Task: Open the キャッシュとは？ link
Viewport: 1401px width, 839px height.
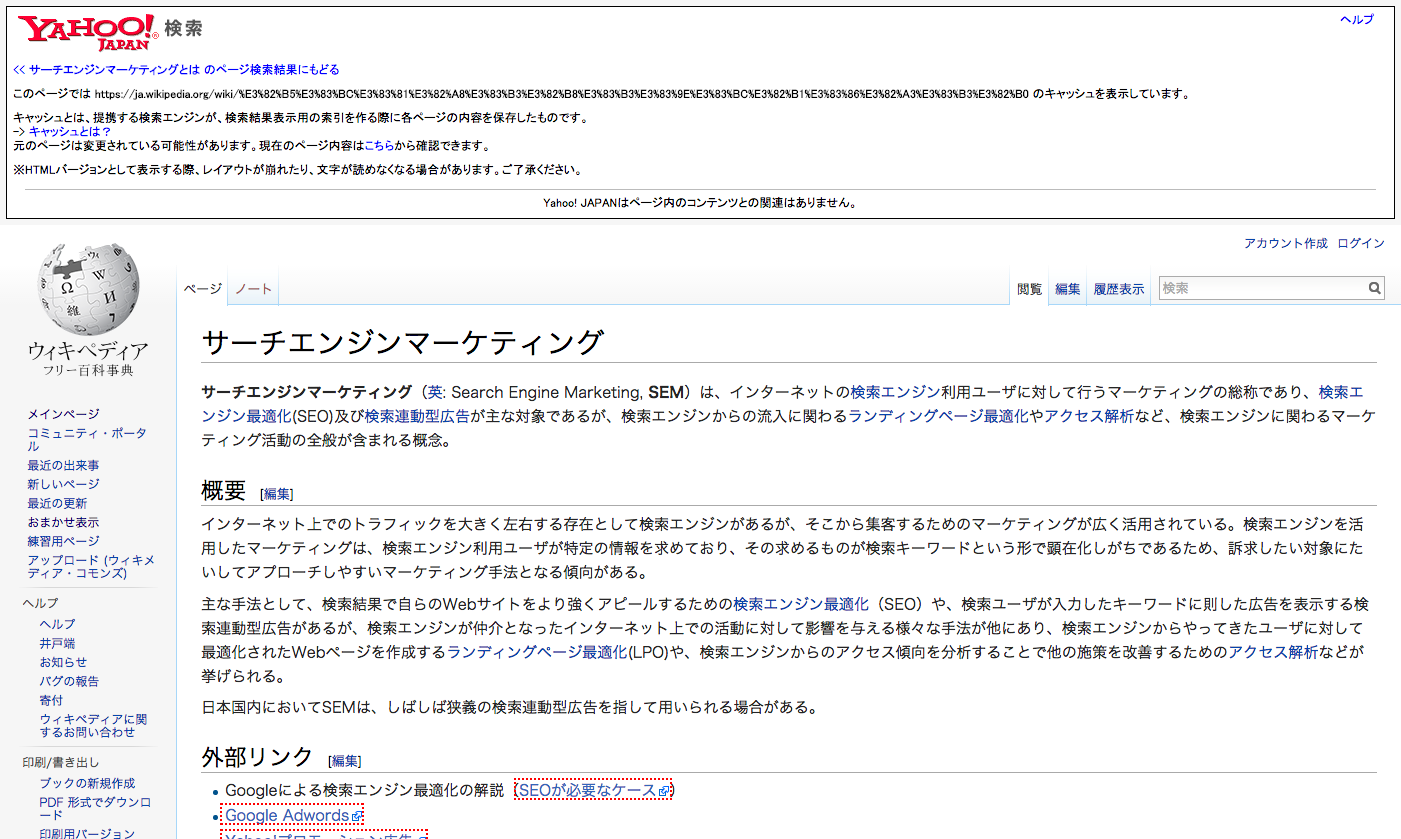Action: tap(70, 131)
